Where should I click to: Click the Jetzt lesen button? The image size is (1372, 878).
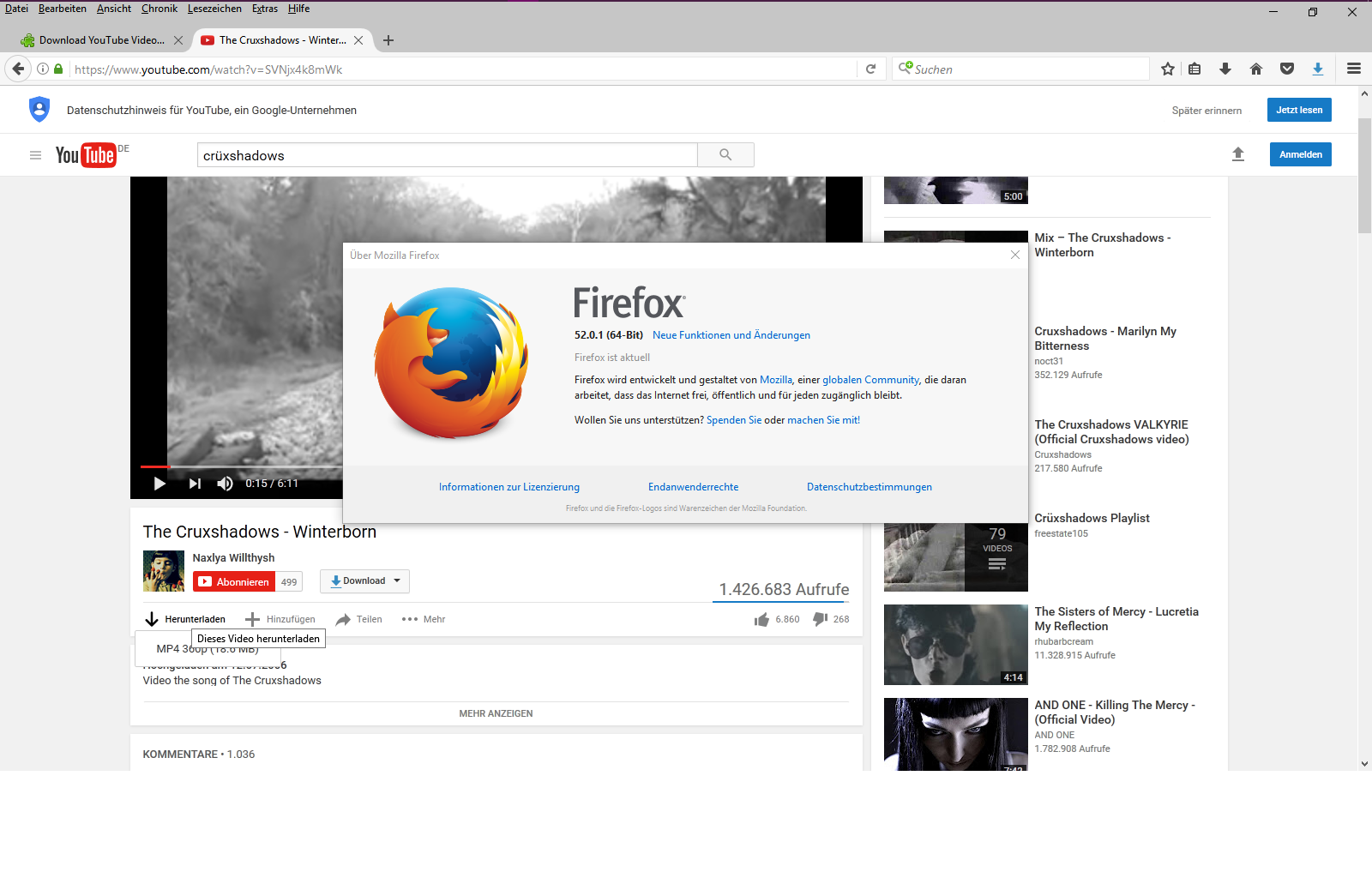[1299, 110]
